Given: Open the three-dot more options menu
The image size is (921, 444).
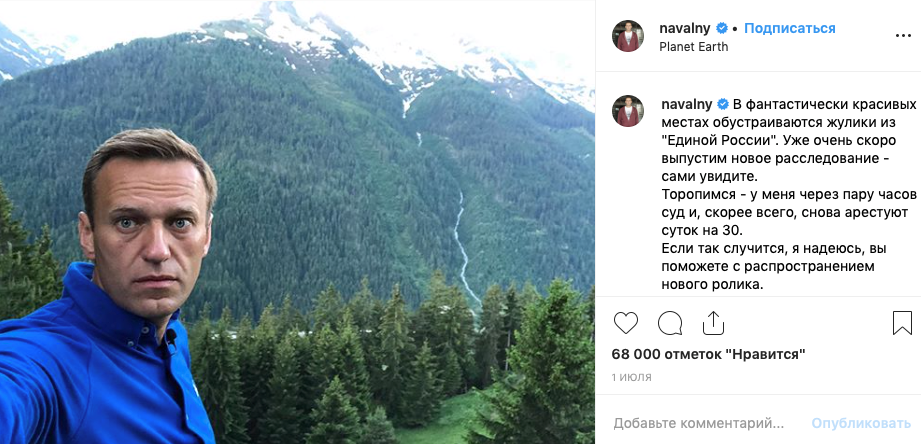Looking at the screenshot, I should pyautogui.click(x=903, y=36).
